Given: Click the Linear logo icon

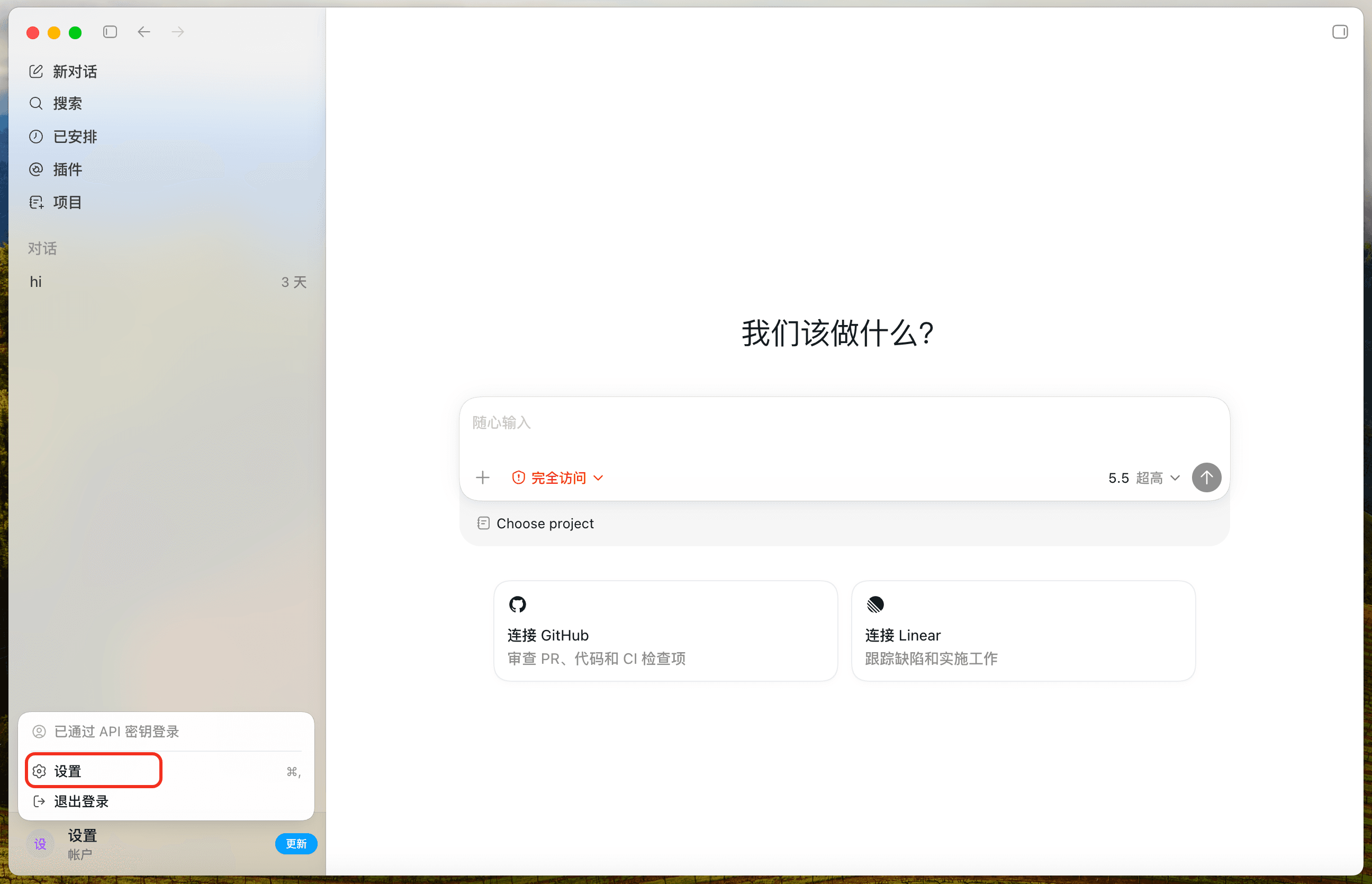Looking at the screenshot, I should [x=875, y=605].
